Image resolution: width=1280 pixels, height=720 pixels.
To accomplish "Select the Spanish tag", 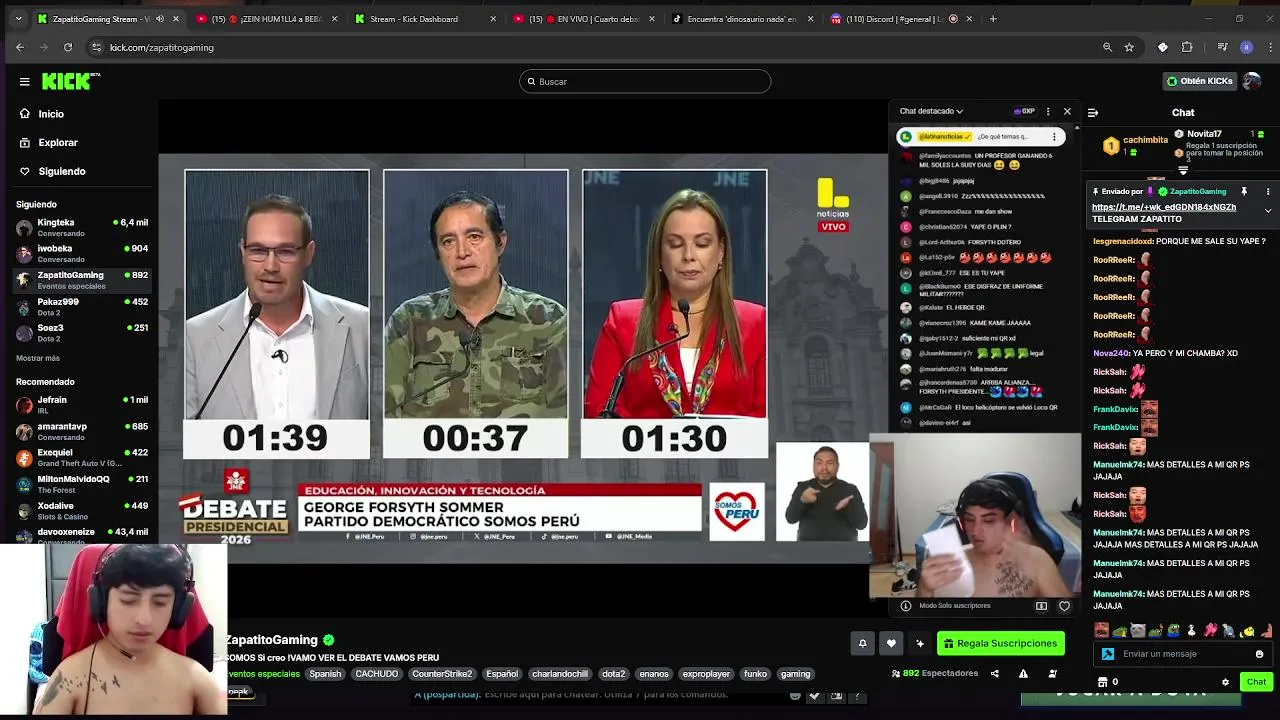I will click(325, 674).
